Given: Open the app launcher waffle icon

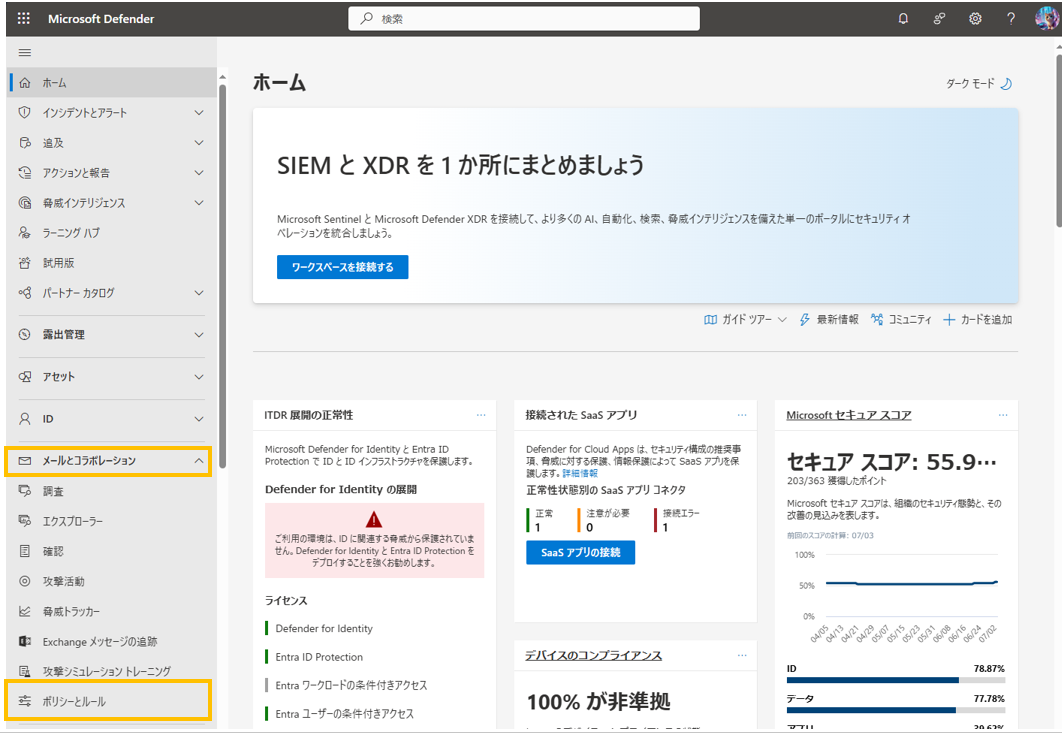Looking at the screenshot, I should point(24,18).
